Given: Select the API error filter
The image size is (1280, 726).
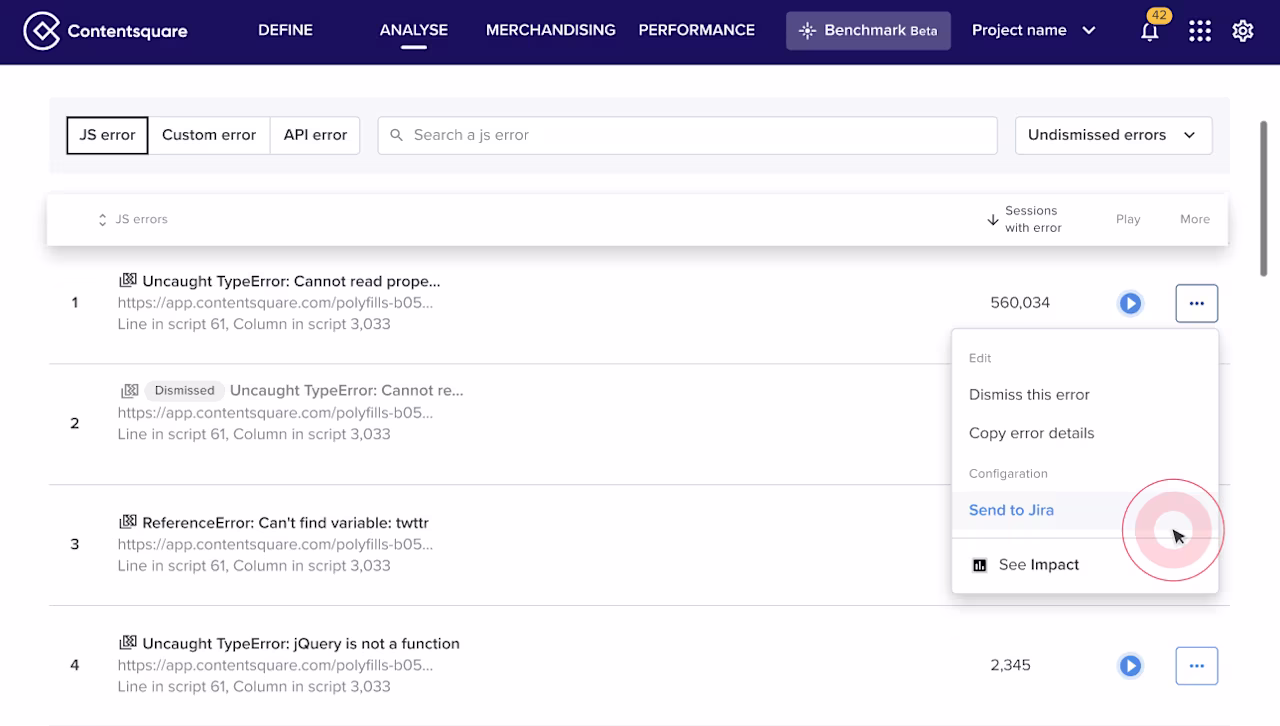Looking at the screenshot, I should click(x=315, y=135).
